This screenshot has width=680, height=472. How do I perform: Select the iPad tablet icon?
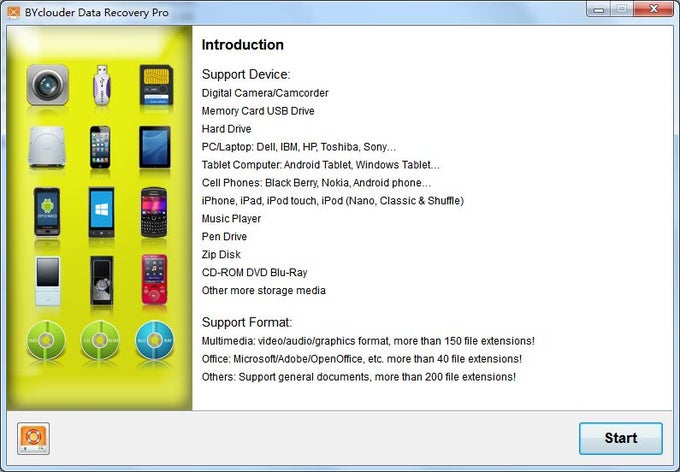pyautogui.click(x=155, y=147)
